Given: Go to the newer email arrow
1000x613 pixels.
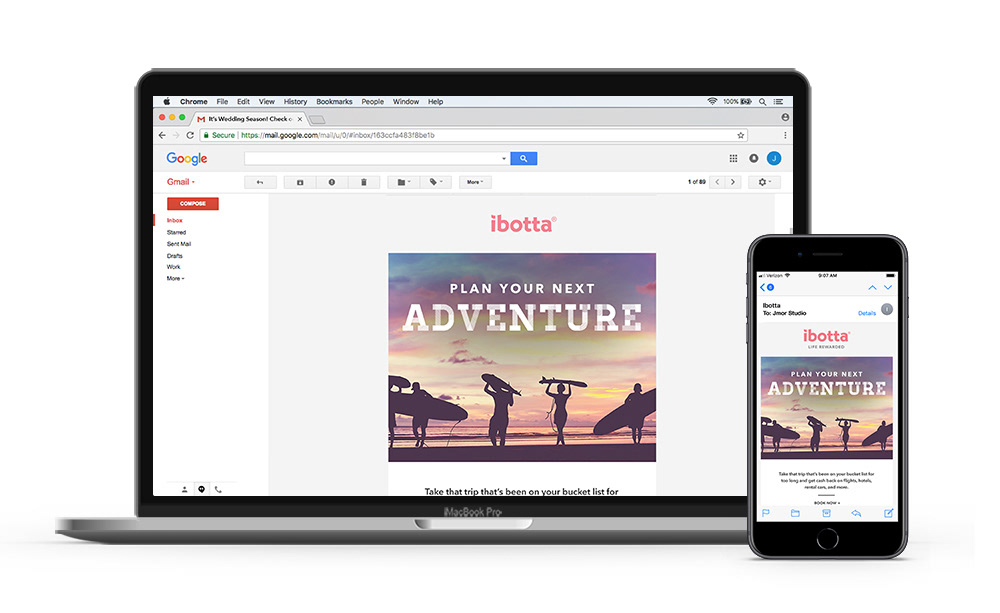Looking at the screenshot, I should pyautogui.click(x=717, y=182).
